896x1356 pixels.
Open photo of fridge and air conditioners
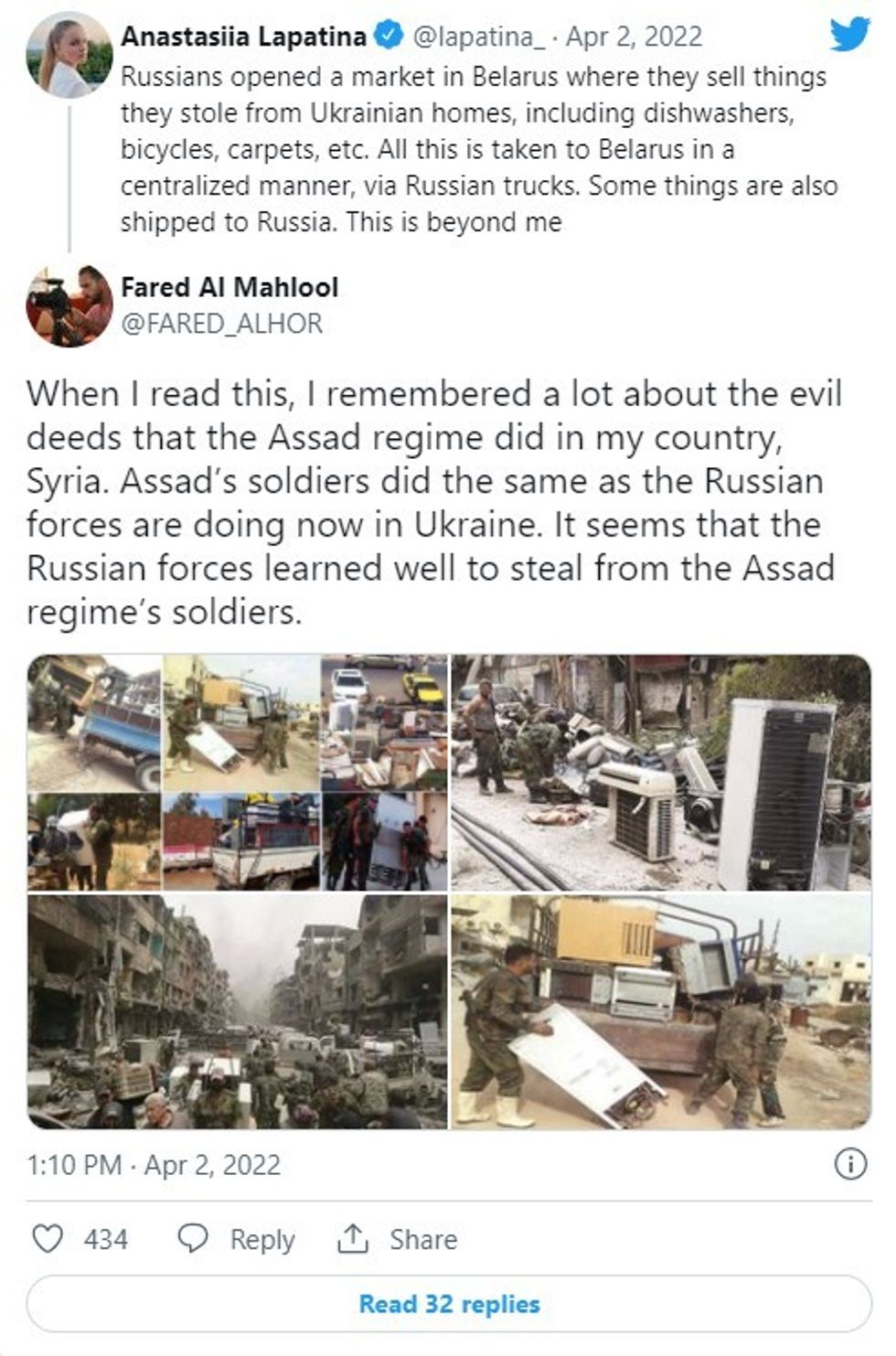coord(661,773)
